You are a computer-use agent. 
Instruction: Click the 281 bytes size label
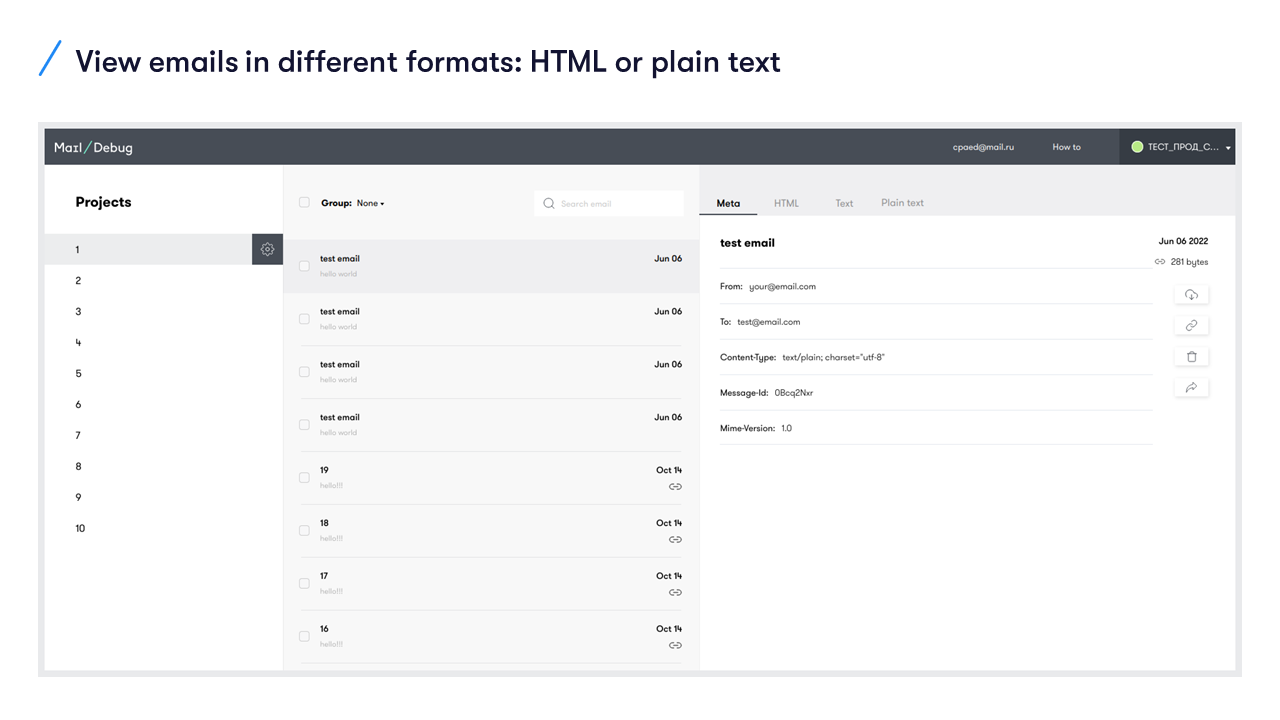(1189, 262)
